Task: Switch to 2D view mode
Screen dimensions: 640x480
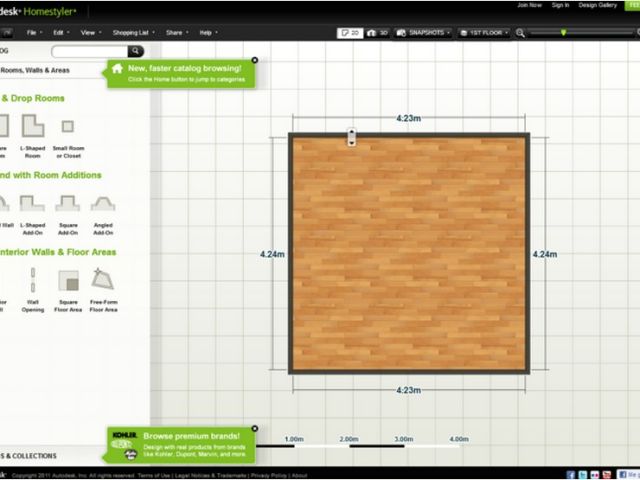Action: point(351,32)
